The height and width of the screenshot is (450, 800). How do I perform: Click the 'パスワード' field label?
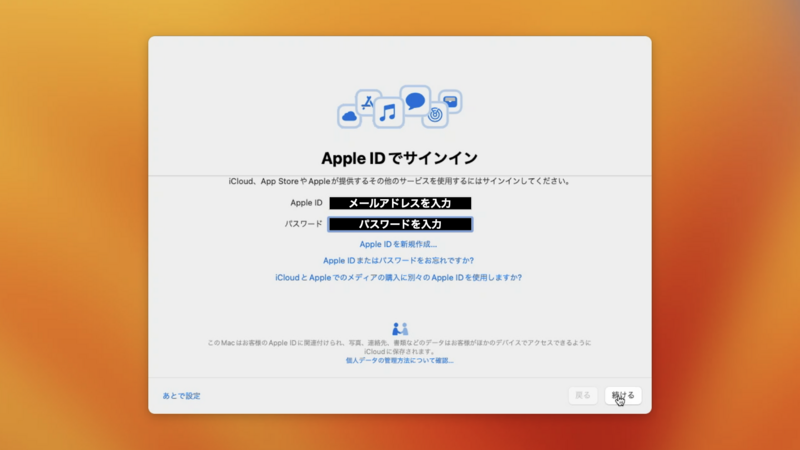(304, 224)
